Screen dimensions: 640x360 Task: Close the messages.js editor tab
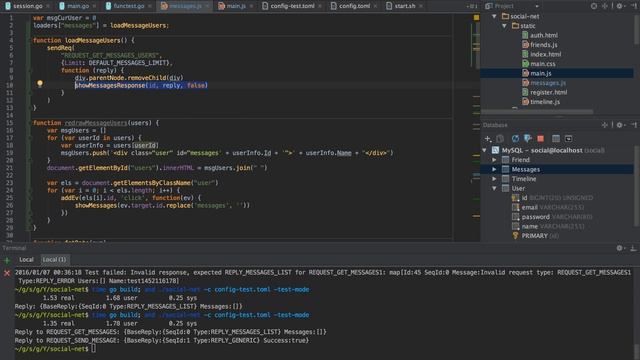[207, 6]
